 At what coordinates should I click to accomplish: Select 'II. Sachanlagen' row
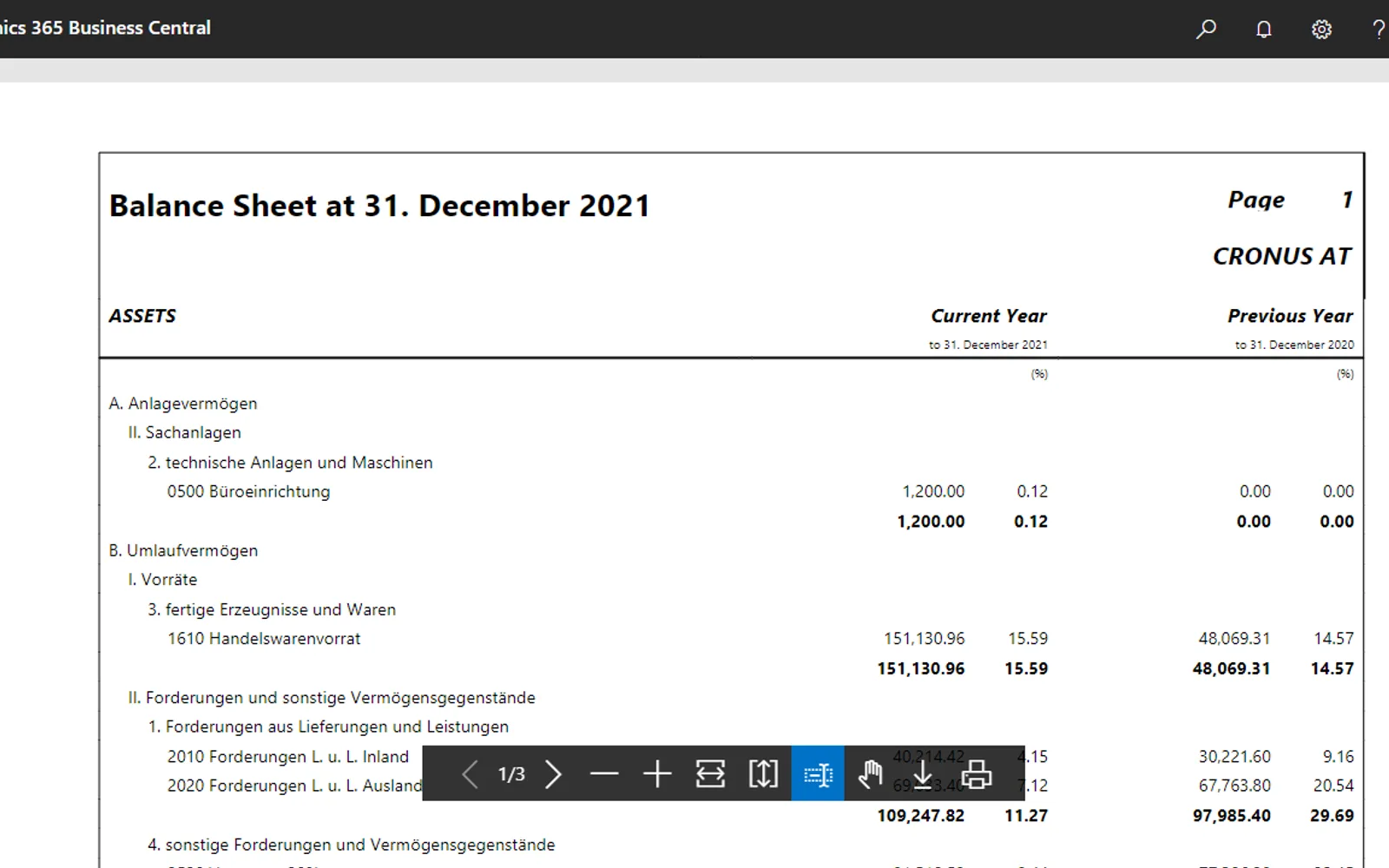[x=185, y=432]
